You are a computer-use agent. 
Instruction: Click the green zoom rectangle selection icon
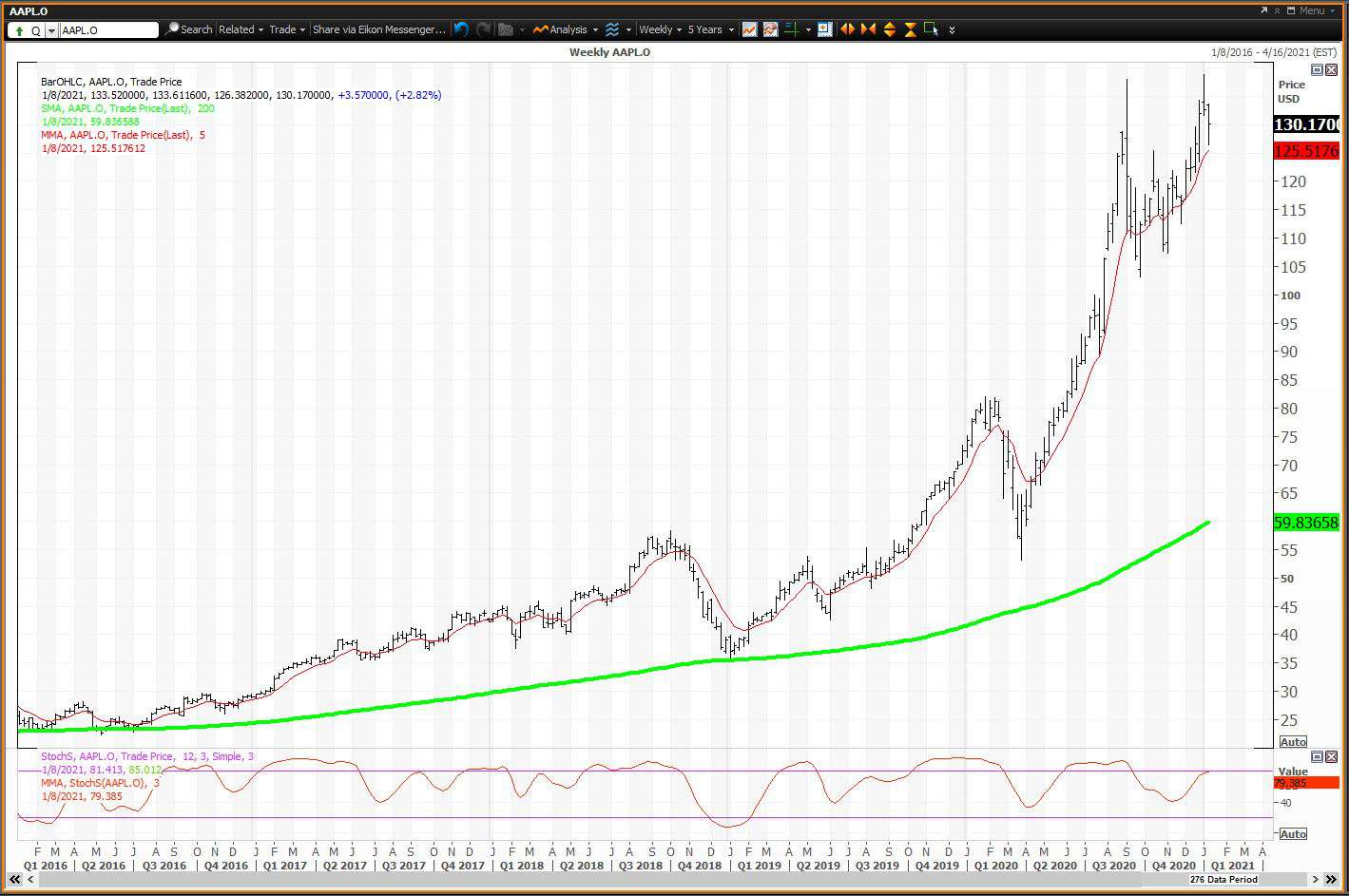[x=932, y=29]
